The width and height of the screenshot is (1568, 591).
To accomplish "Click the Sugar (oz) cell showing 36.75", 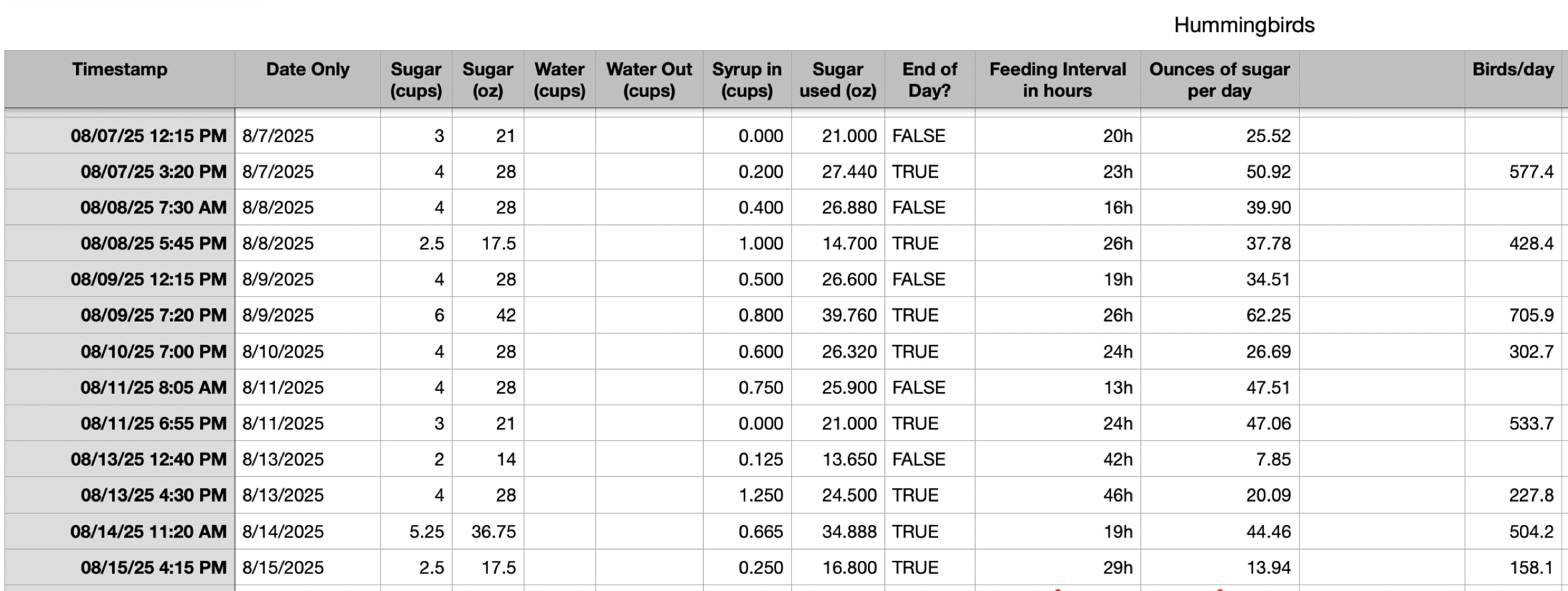I will 488,531.
